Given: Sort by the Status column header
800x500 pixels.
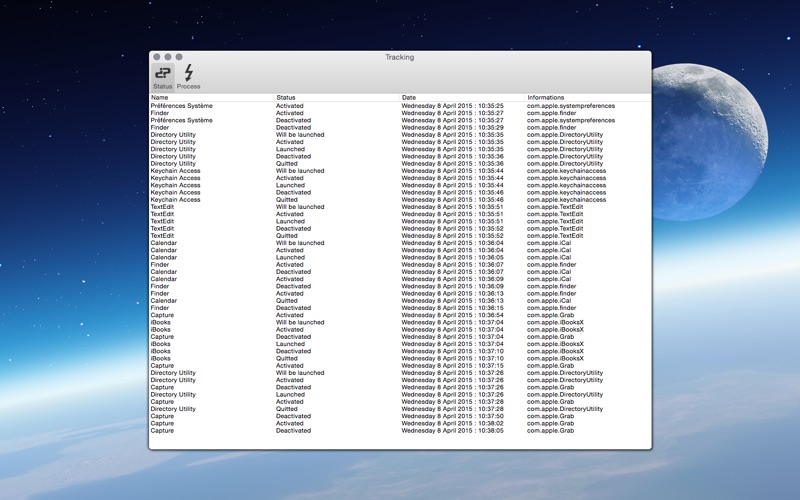Looking at the screenshot, I should point(337,97).
